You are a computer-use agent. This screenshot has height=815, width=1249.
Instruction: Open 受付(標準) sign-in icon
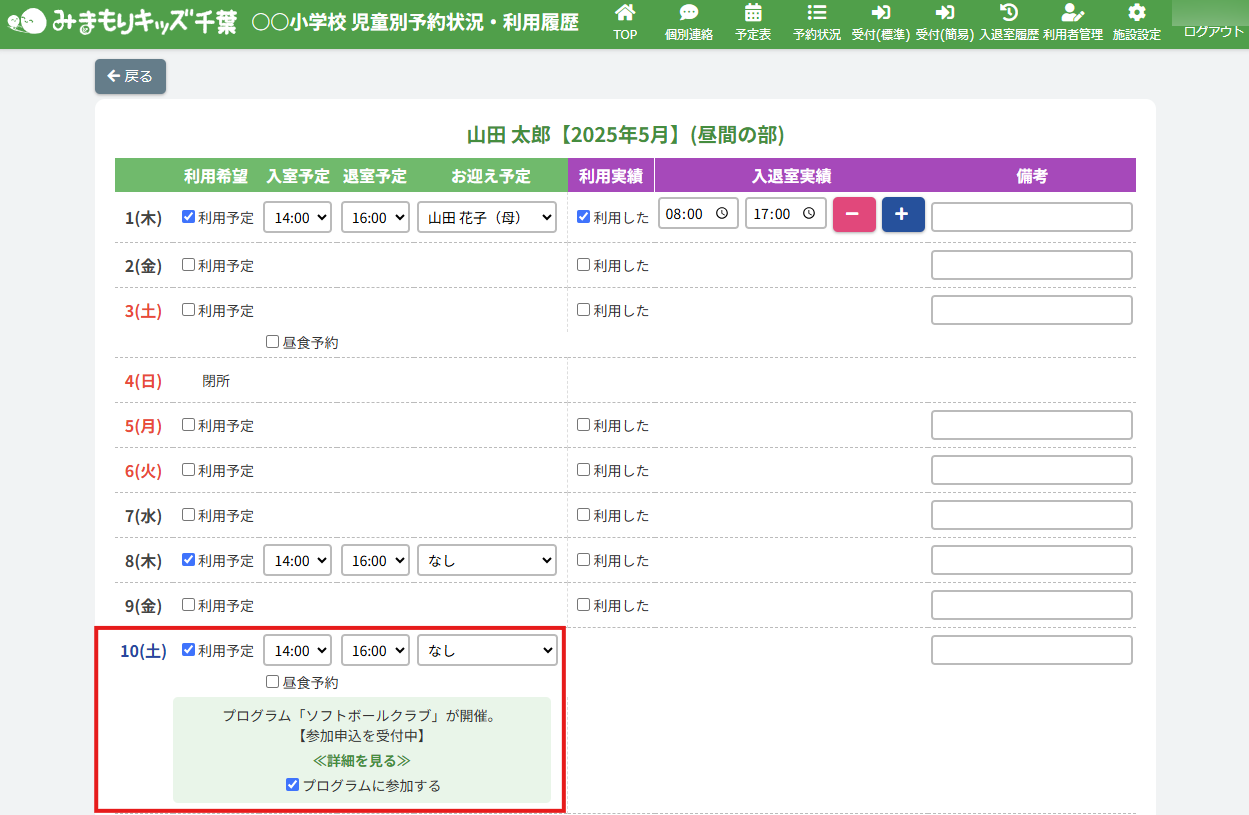coord(880,14)
